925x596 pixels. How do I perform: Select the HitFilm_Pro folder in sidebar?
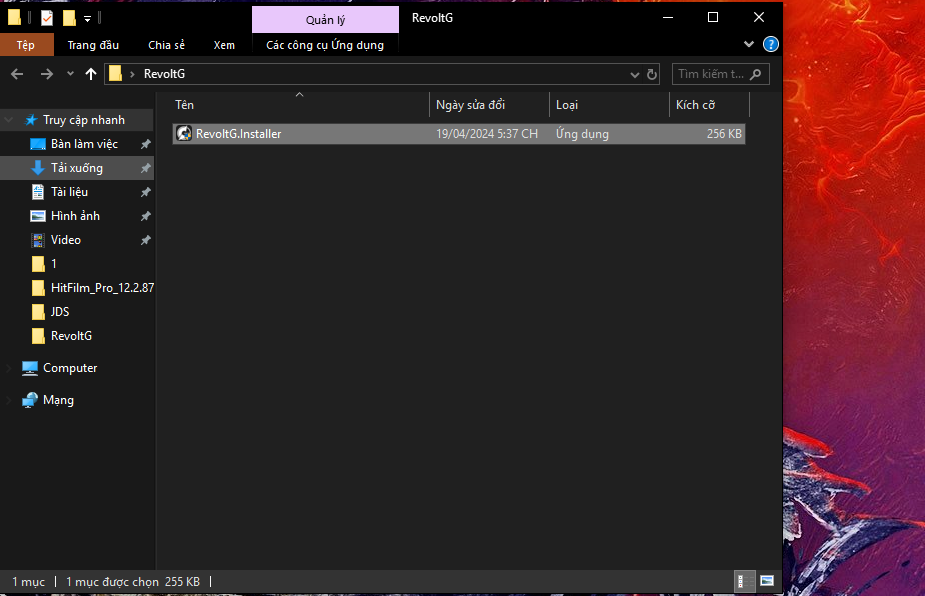(102, 288)
